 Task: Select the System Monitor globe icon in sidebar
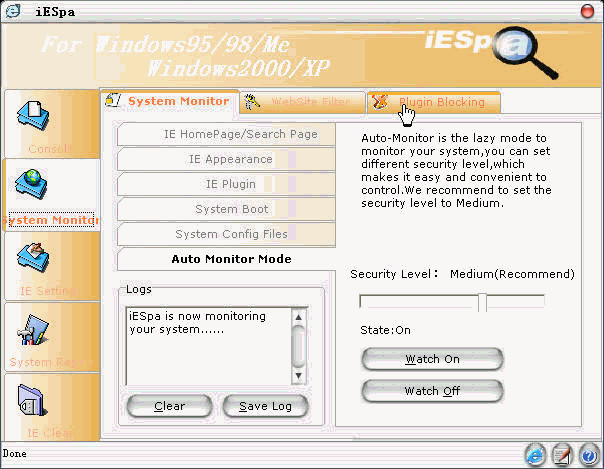click(32, 184)
